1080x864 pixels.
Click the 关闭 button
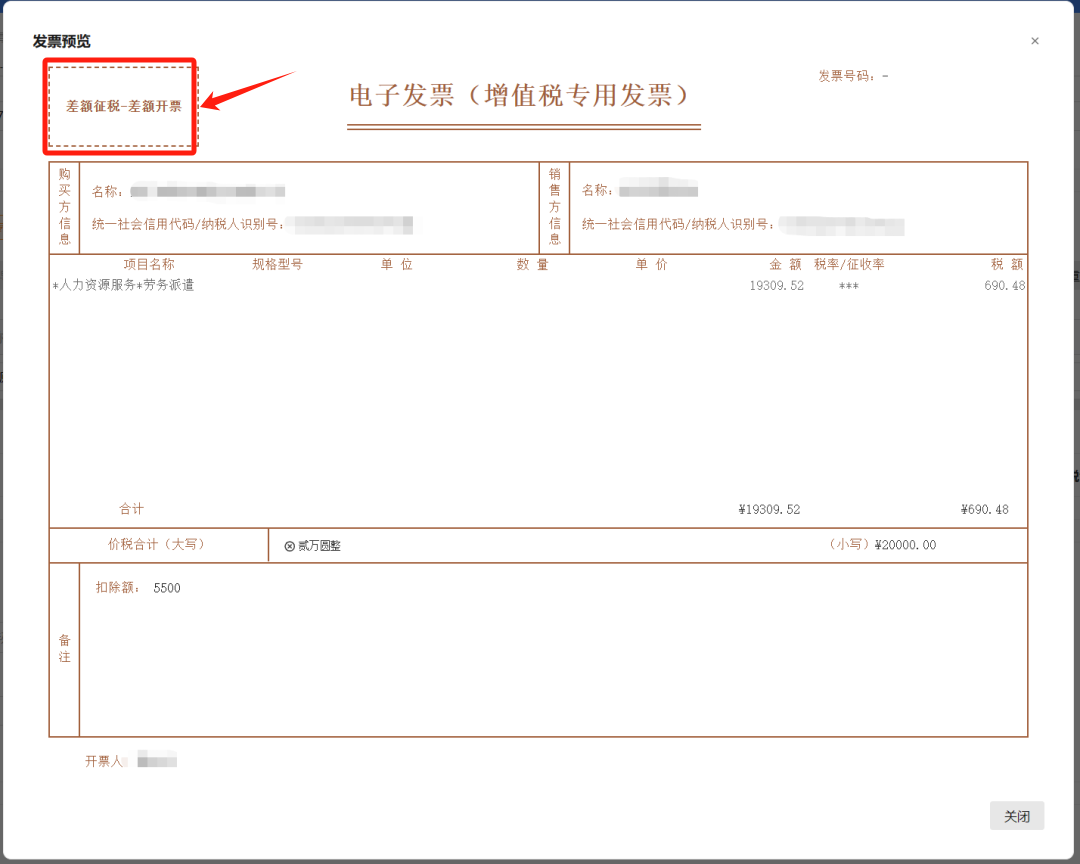(x=1017, y=816)
